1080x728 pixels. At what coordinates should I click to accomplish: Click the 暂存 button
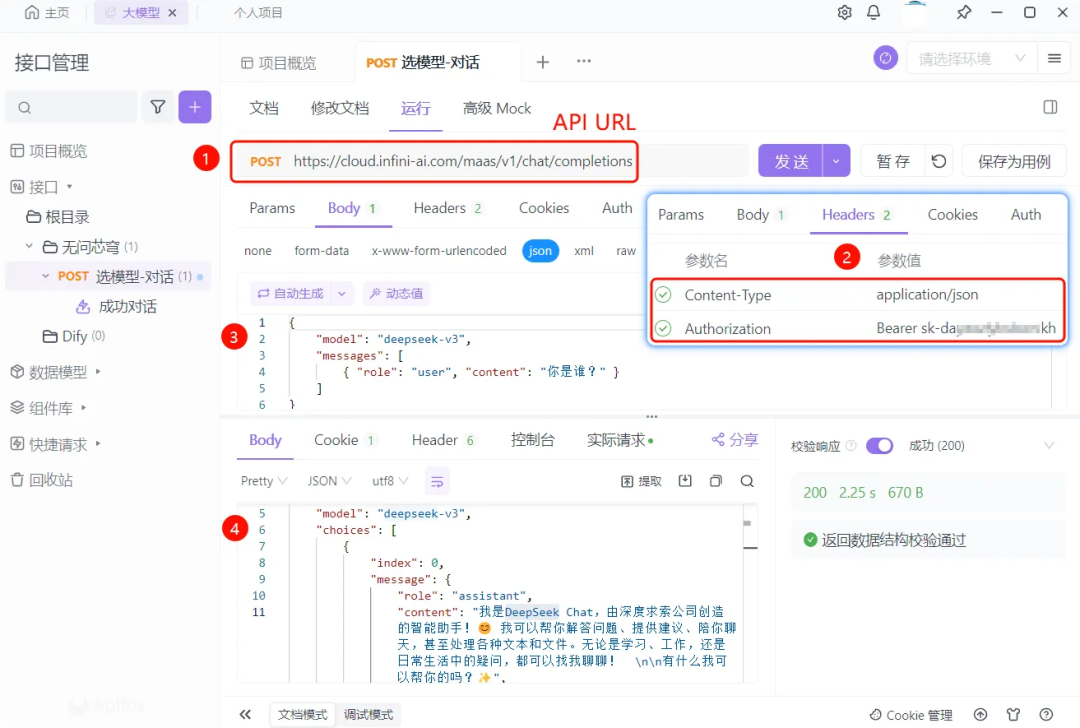tap(893, 161)
